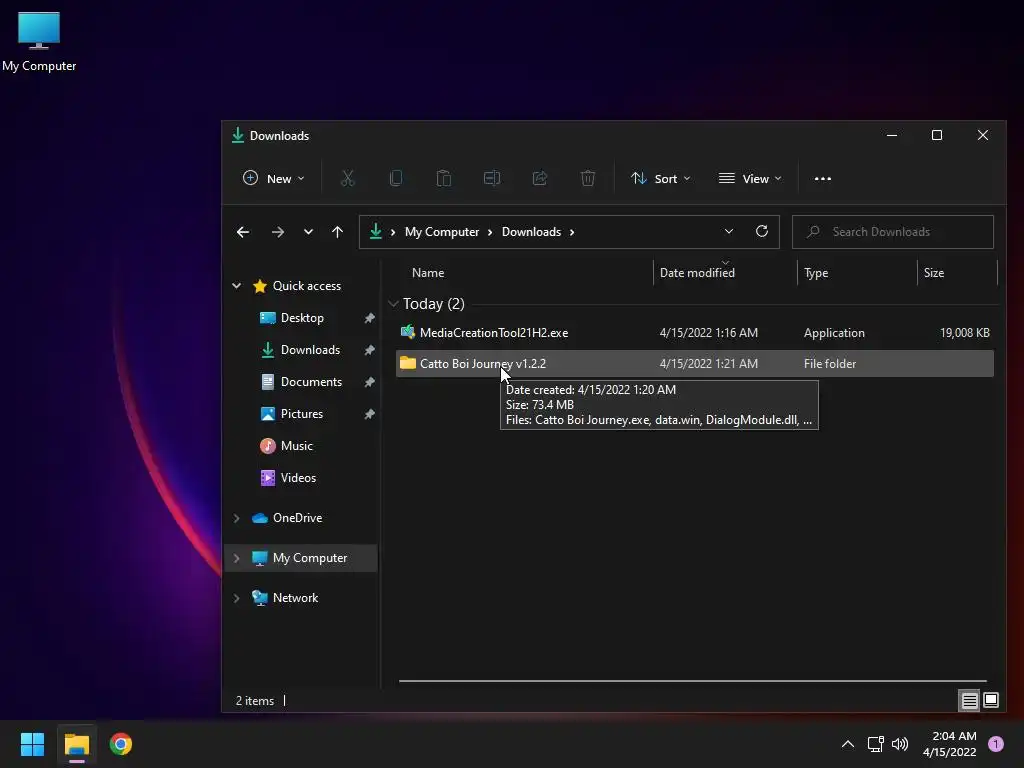Select Music in navigation pane
This screenshot has width=1024, height=768.
pyautogui.click(x=296, y=446)
